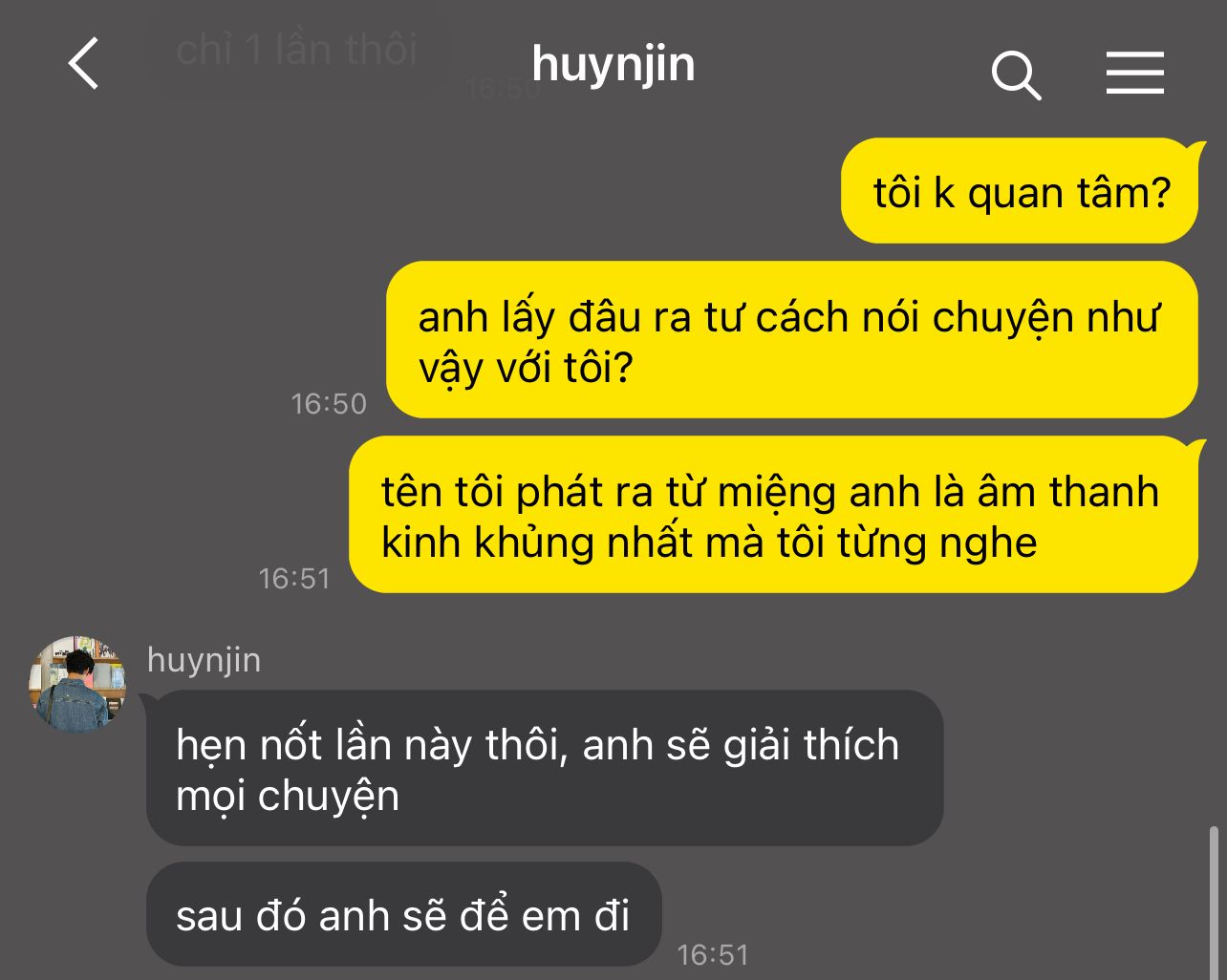Screen dimensions: 1227x980
Task: Select the 'hẹn nốt lần này thôi' message bubble
Action: [x=545, y=768]
